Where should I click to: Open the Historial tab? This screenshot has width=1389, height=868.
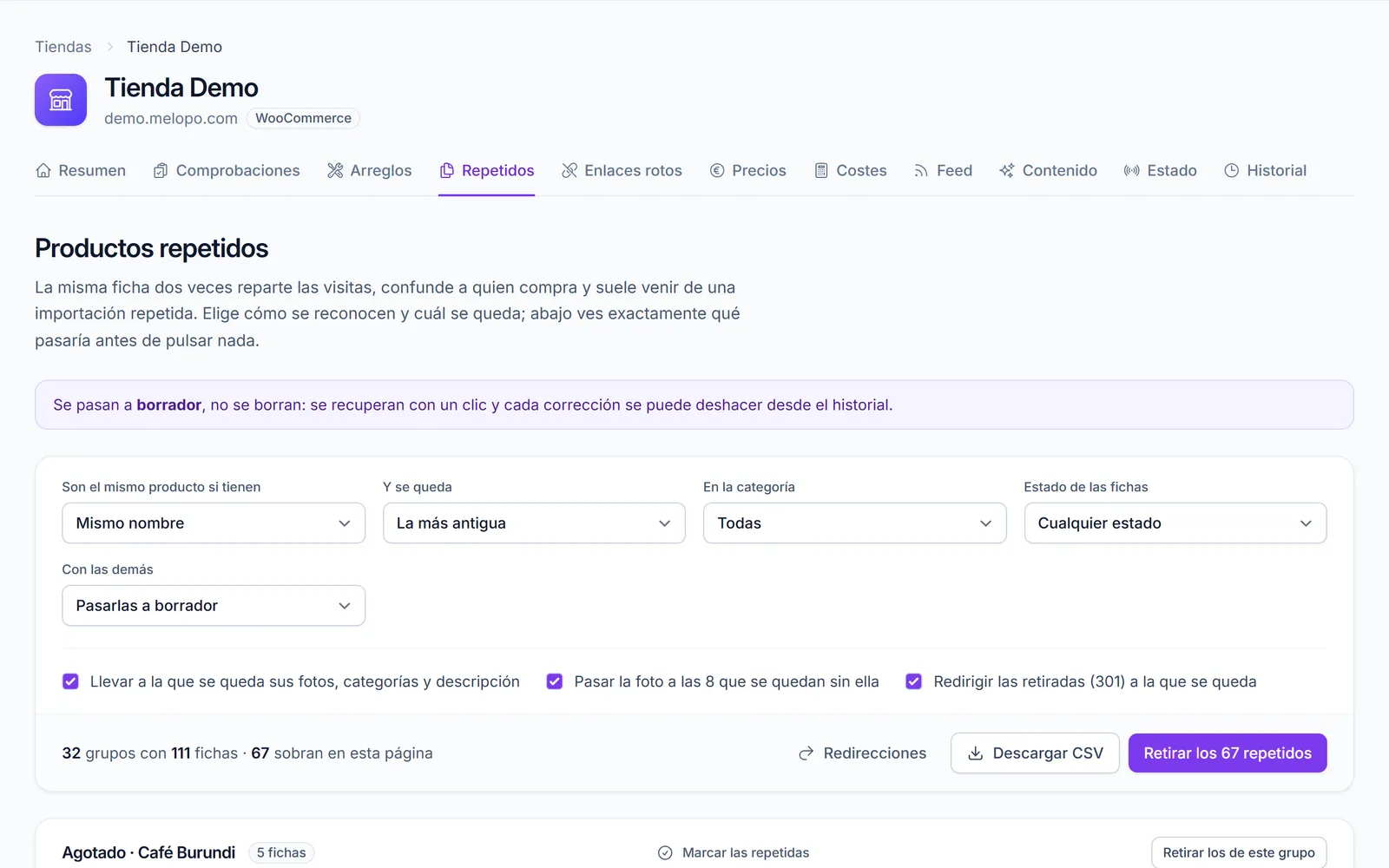(1266, 171)
